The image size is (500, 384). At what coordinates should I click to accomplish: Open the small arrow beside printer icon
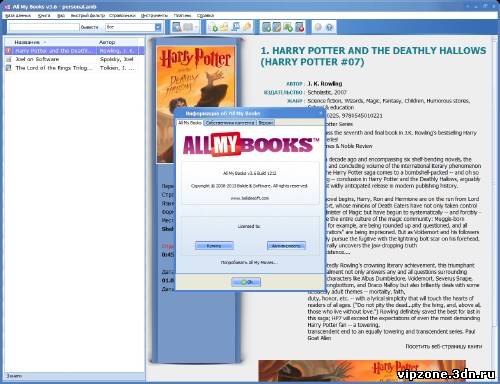(x=196, y=27)
